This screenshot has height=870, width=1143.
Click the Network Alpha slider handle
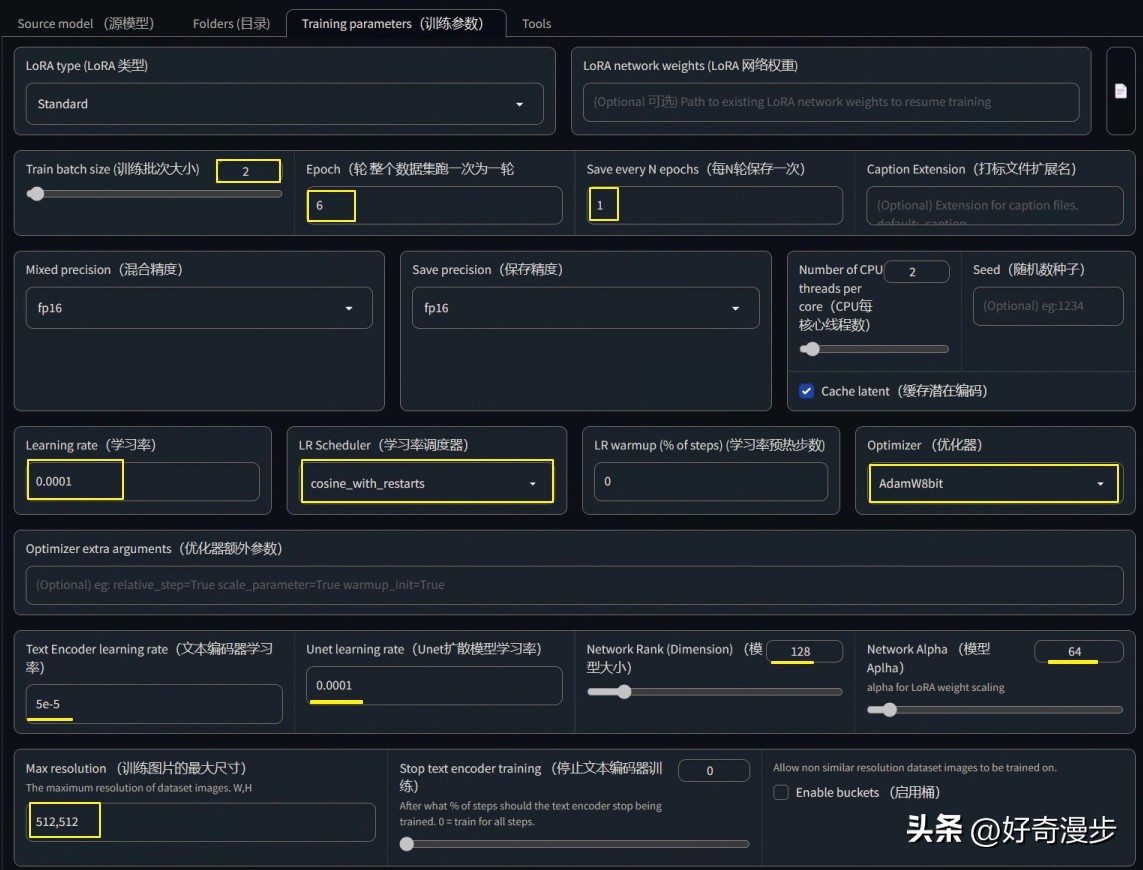[x=886, y=711]
